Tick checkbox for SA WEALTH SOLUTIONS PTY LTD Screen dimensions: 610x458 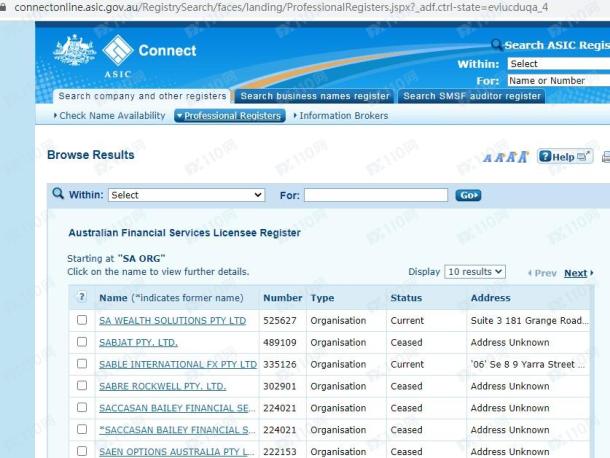[x=82, y=320]
